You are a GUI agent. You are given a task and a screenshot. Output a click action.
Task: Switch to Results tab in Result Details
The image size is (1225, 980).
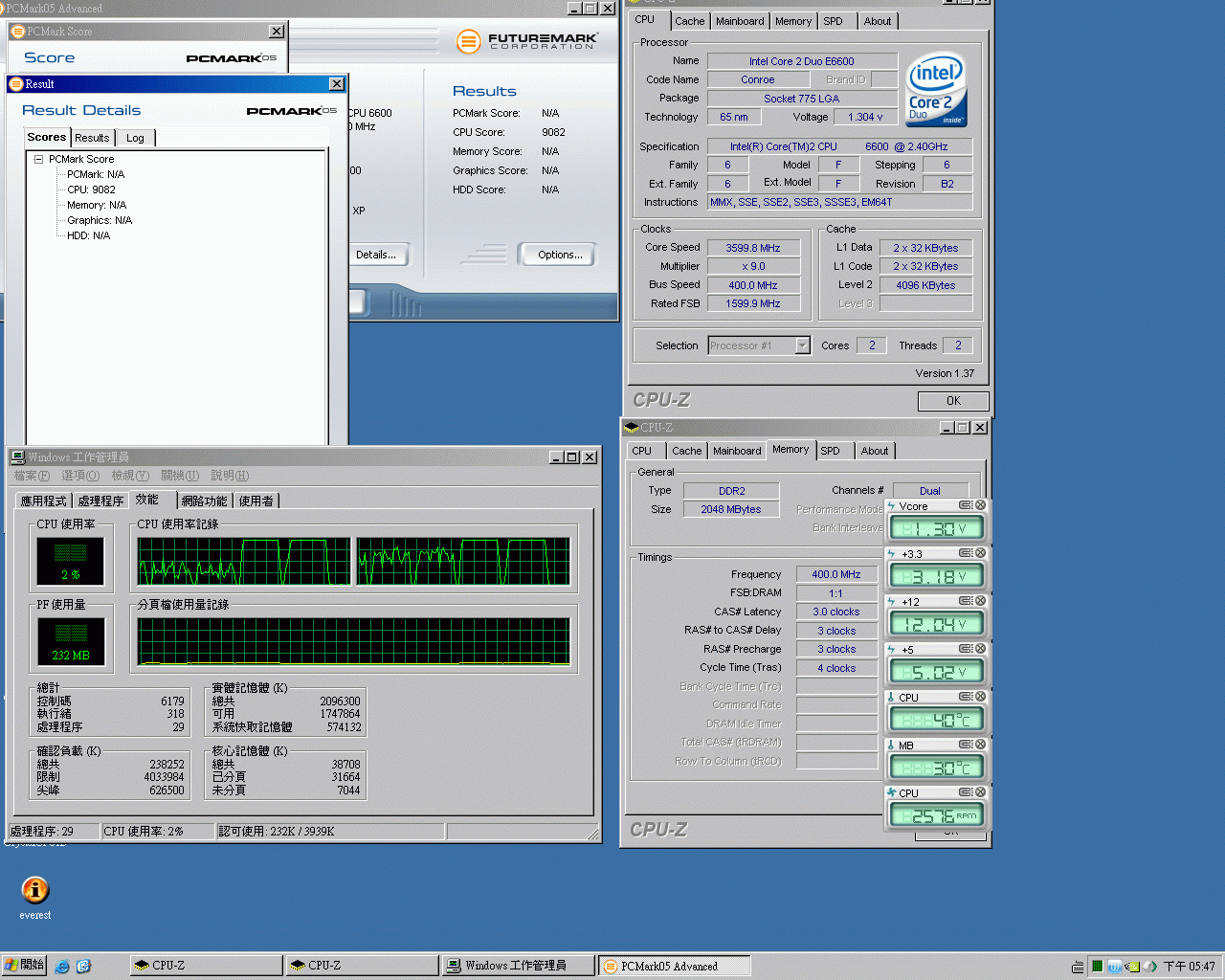pyautogui.click(x=92, y=138)
